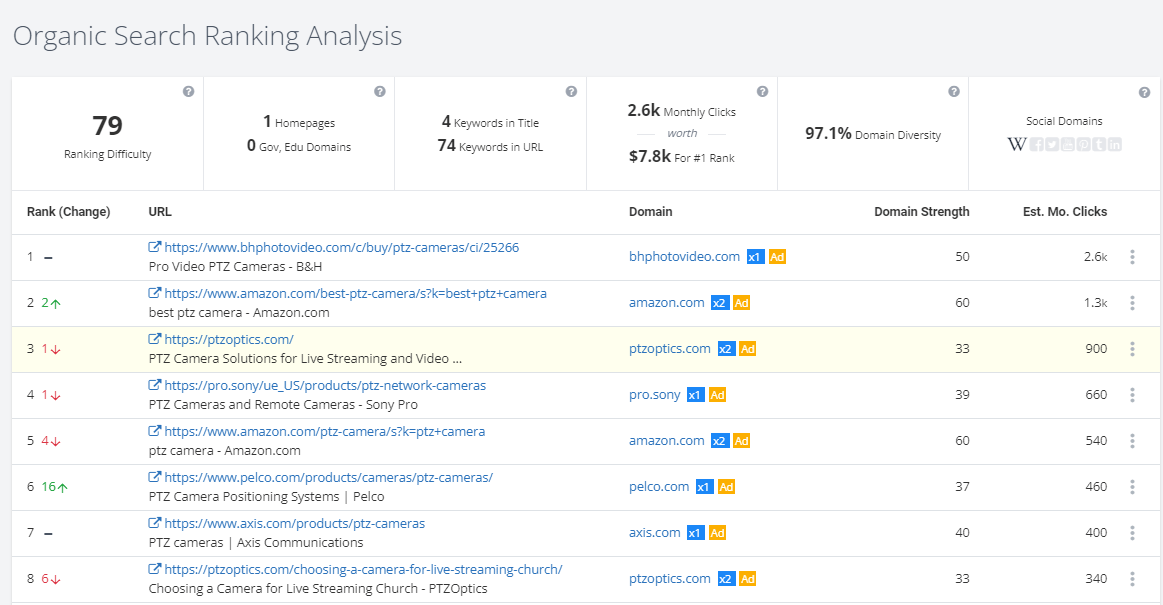
Task: Sort by Est. Mo. Clicks column header
Action: pyautogui.click(x=1064, y=211)
